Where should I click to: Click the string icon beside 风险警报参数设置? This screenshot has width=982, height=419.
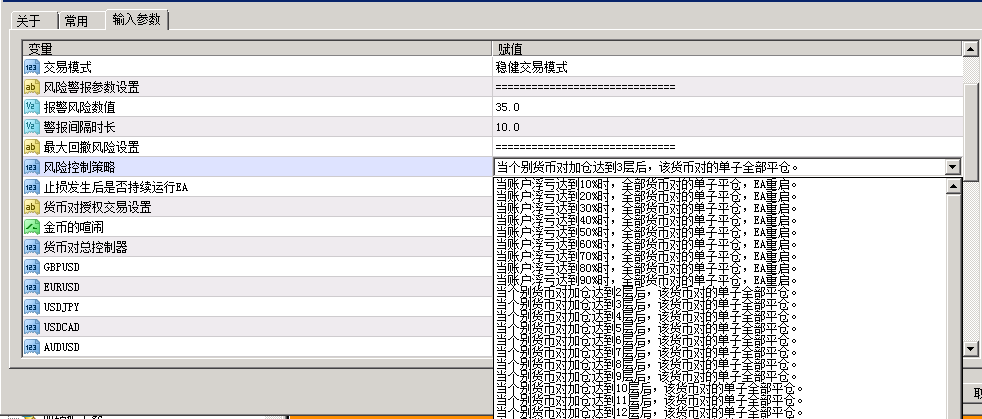[x=32, y=87]
